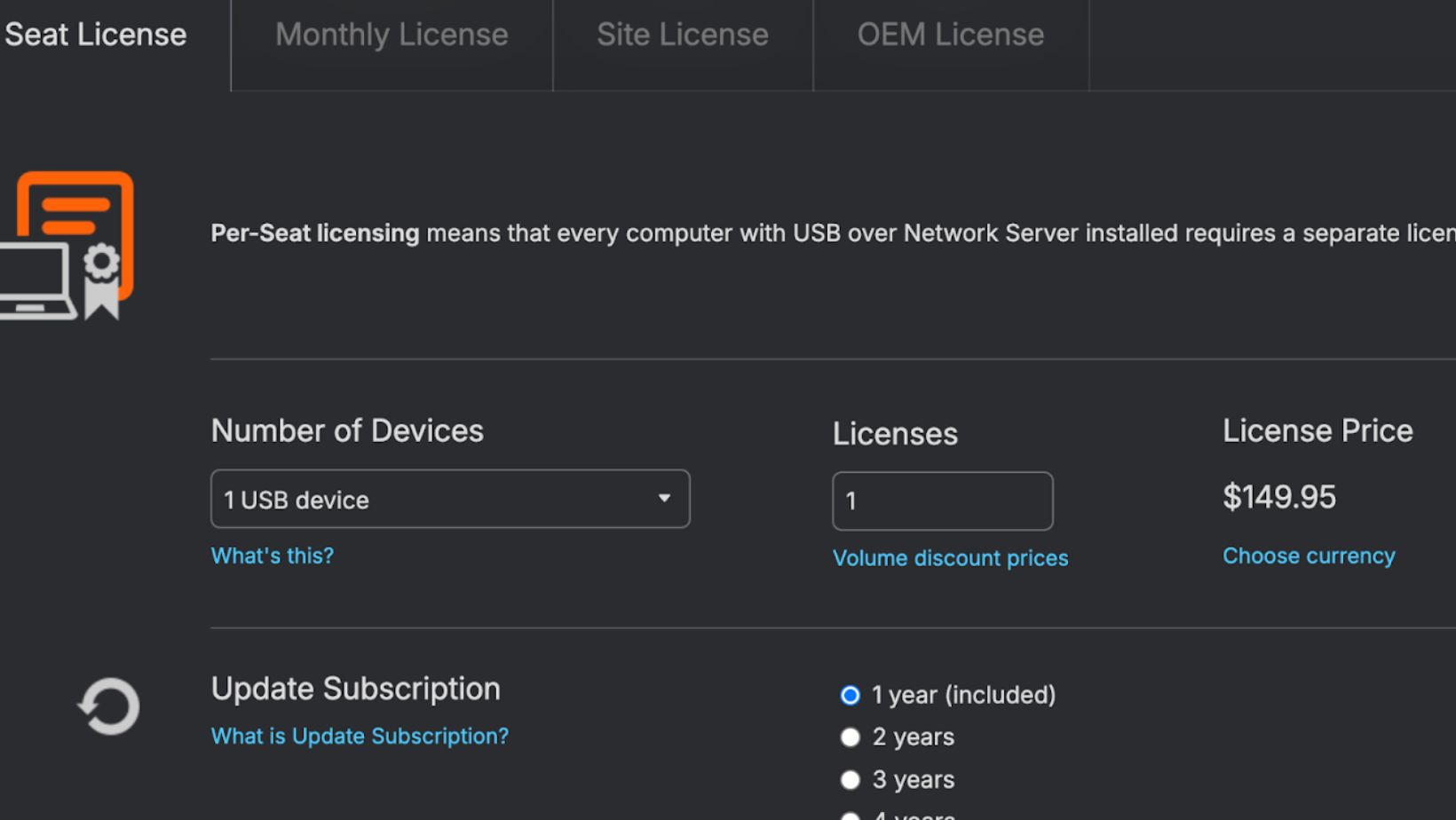Click the Update Subscription heading
This screenshot has width=1456, height=820.
(x=355, y=689)
